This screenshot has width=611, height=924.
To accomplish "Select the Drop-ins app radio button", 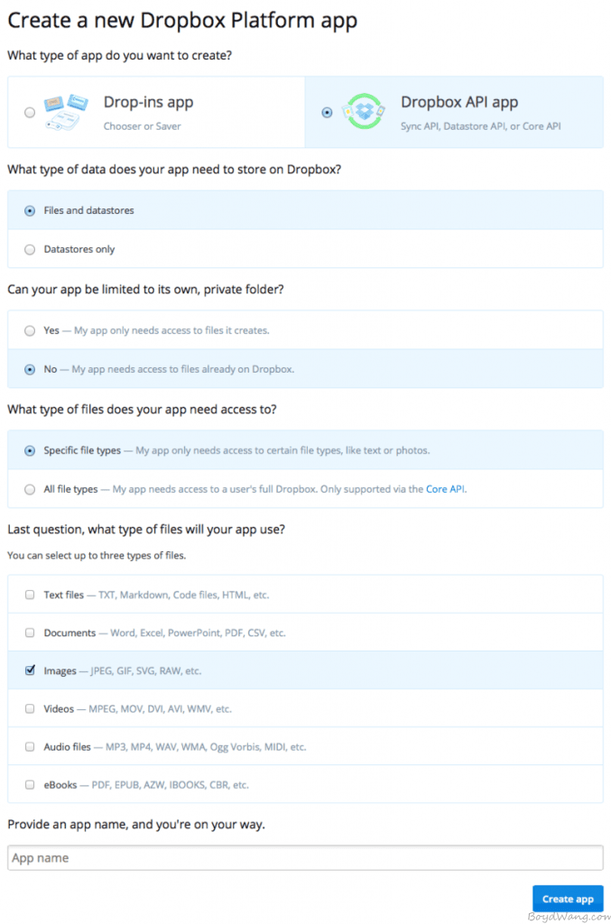I will click(29, 113).
